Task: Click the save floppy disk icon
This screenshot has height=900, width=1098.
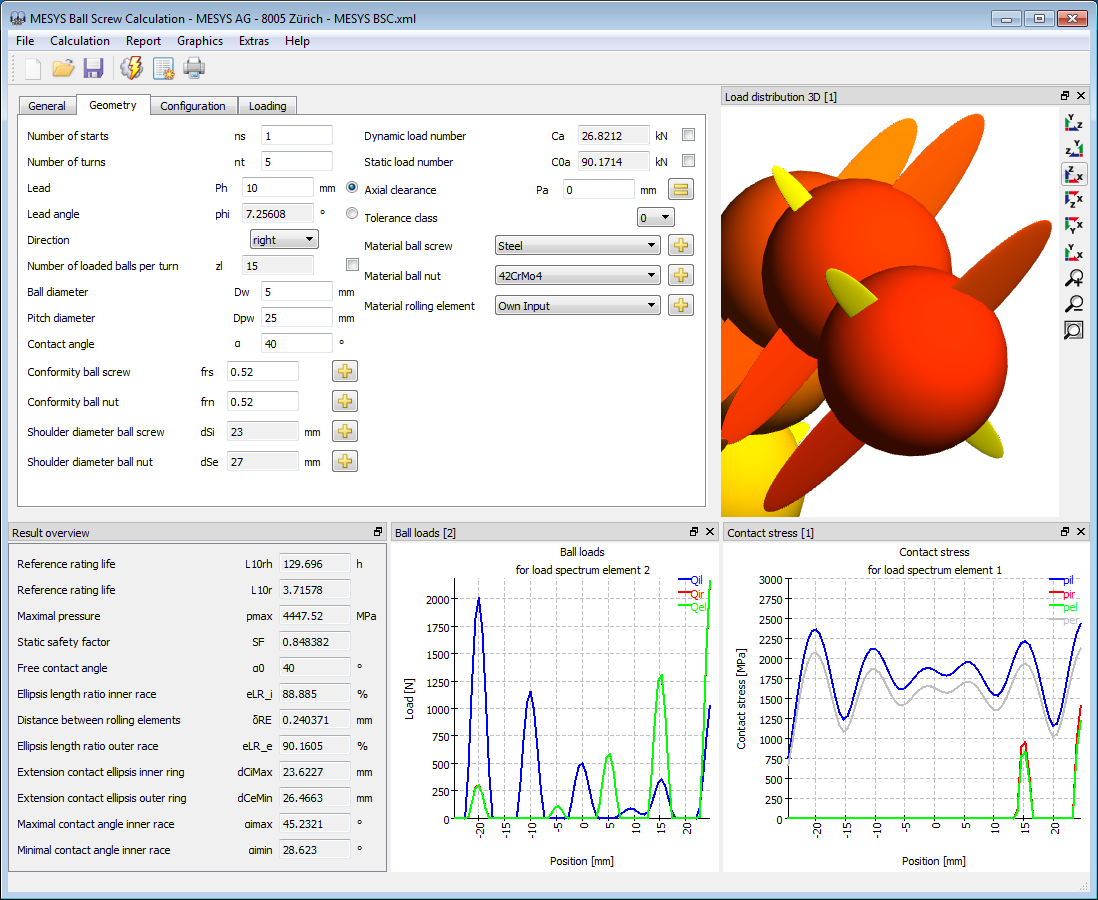Action: 94,68
